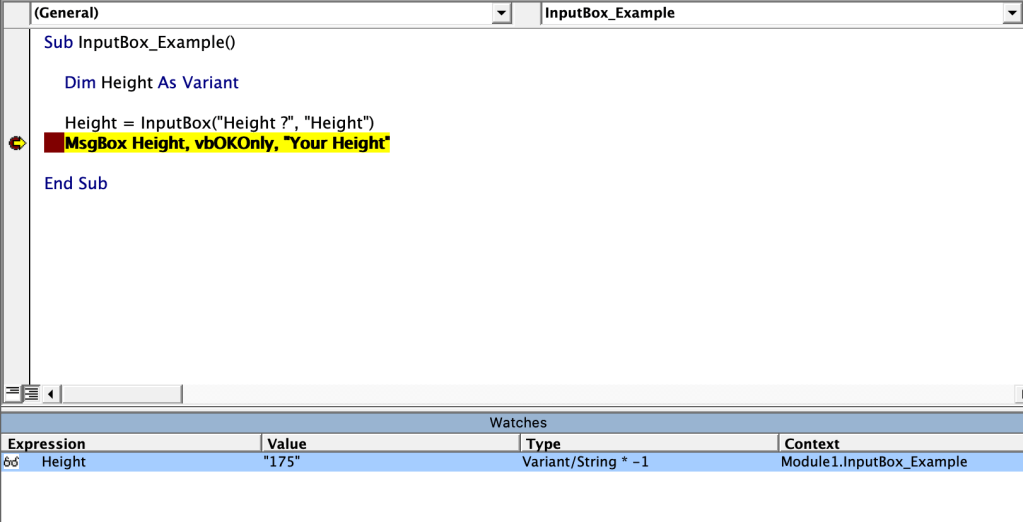Viewport: 1023px width, 522px height.
Task: Click horizontal scrollbar left arrow
Action: 51,393
